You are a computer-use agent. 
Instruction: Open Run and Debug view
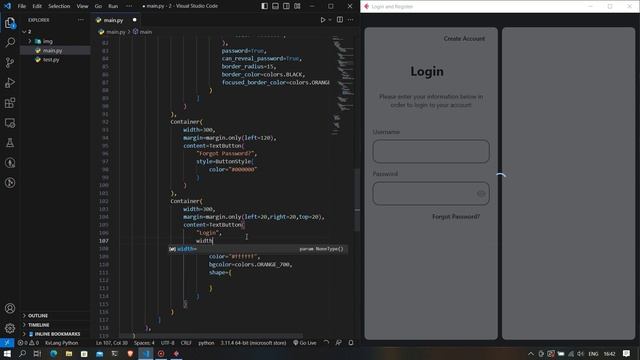click(10, 82)
